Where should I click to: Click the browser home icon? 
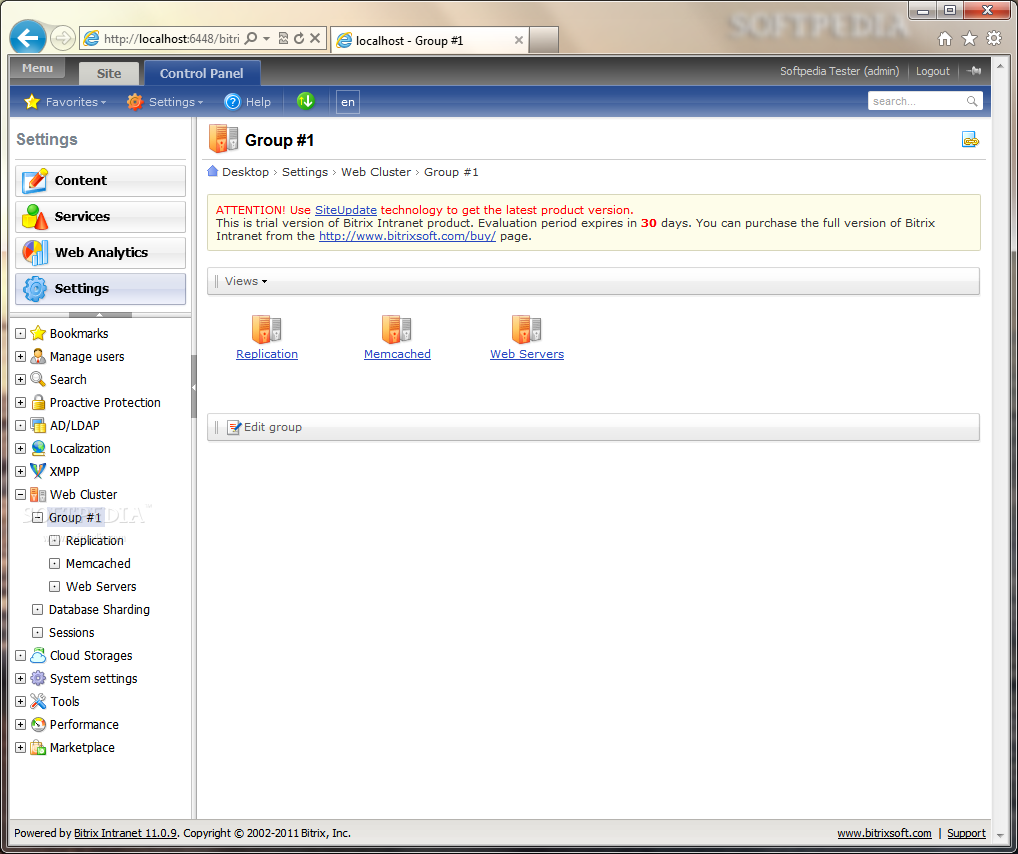pos(945,39)
